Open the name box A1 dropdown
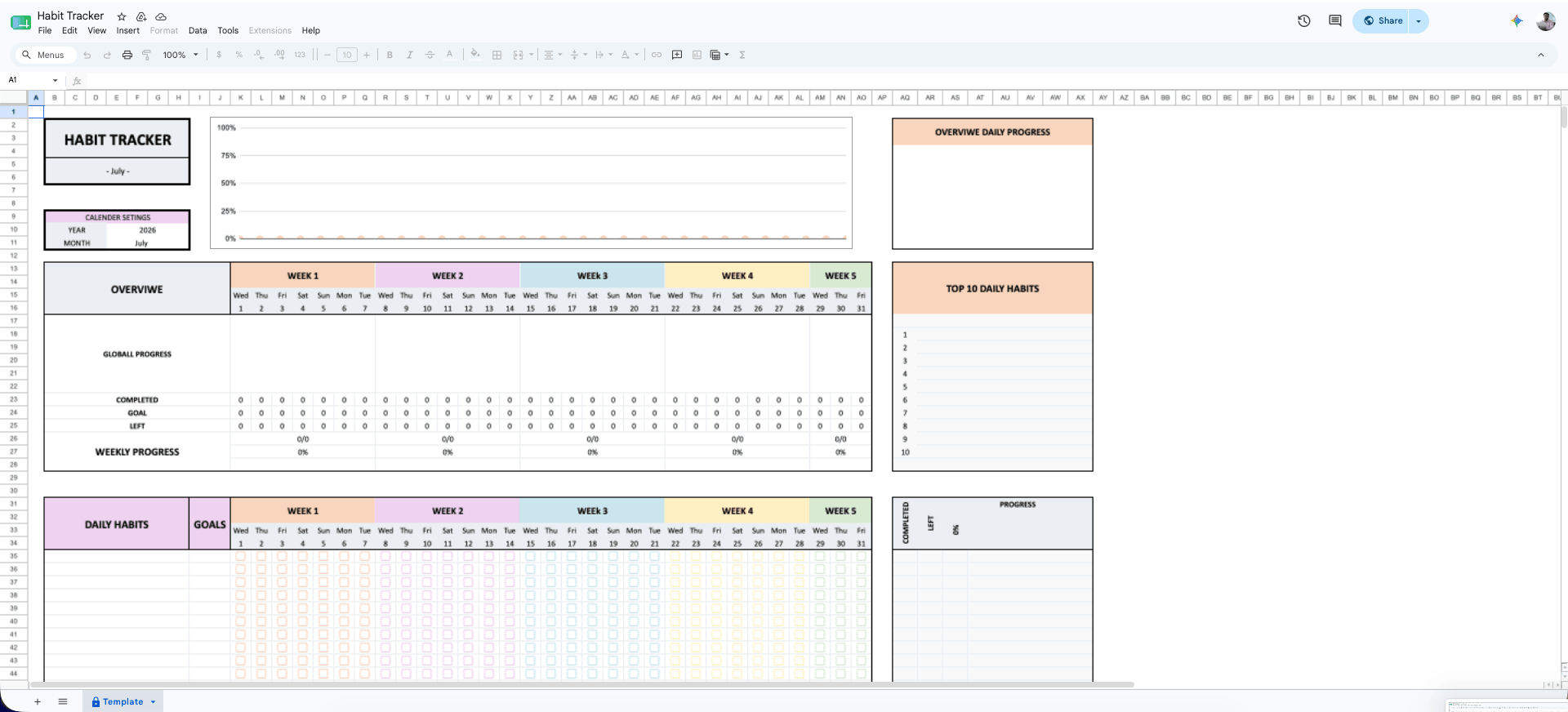 pyautogui.click(x=55, y=80)
